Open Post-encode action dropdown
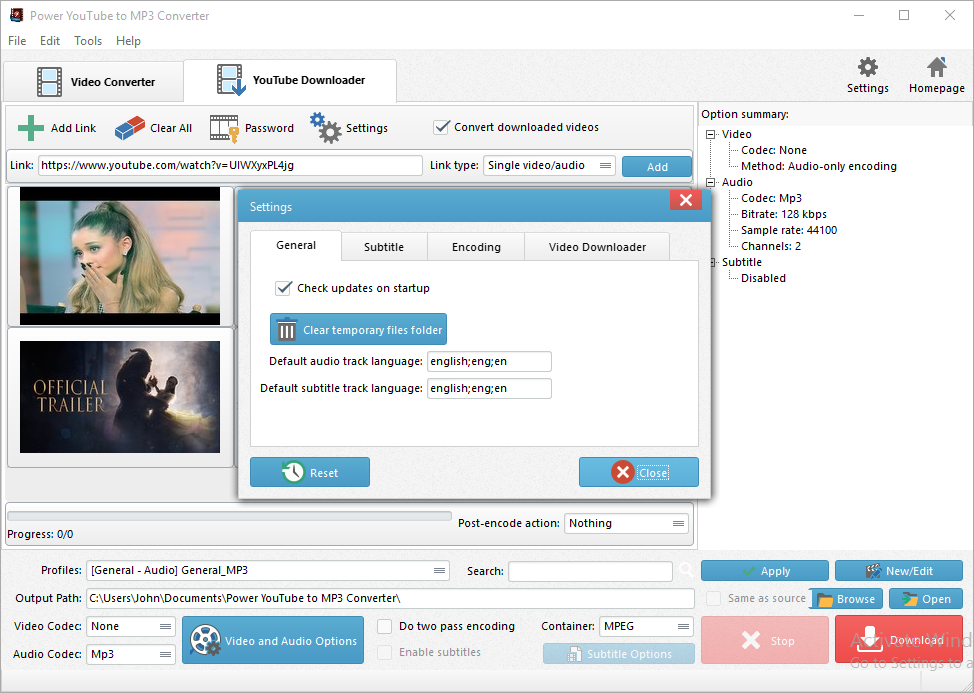 click(x=626, y=523)
